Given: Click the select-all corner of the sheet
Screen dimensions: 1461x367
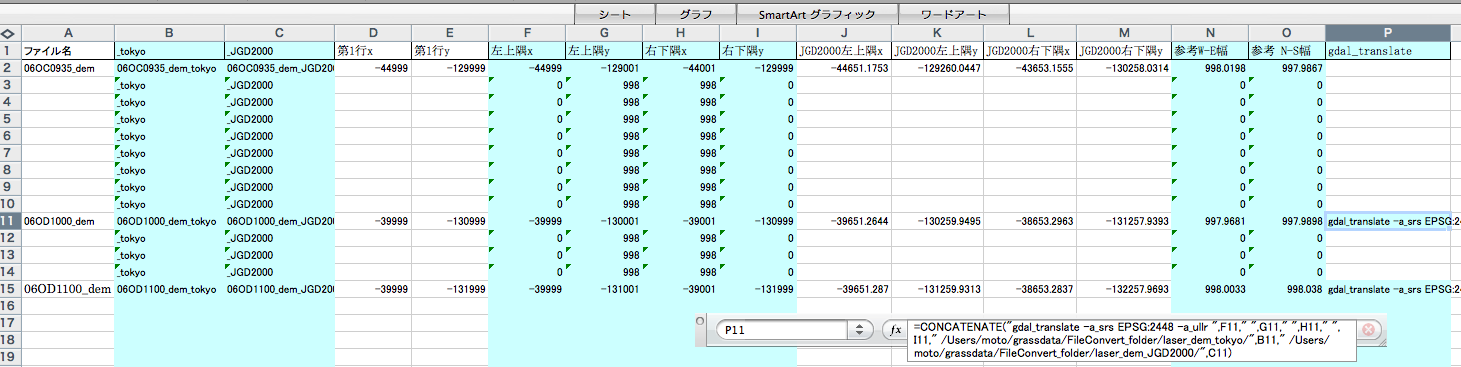Looking at the screenshot, I should 8,32.
